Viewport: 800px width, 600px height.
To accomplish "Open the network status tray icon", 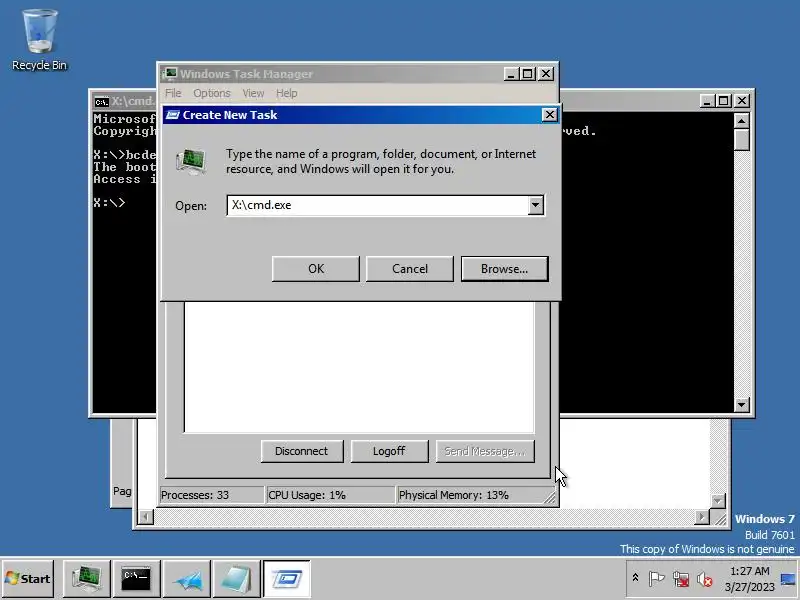I will [x=681, y=579].
